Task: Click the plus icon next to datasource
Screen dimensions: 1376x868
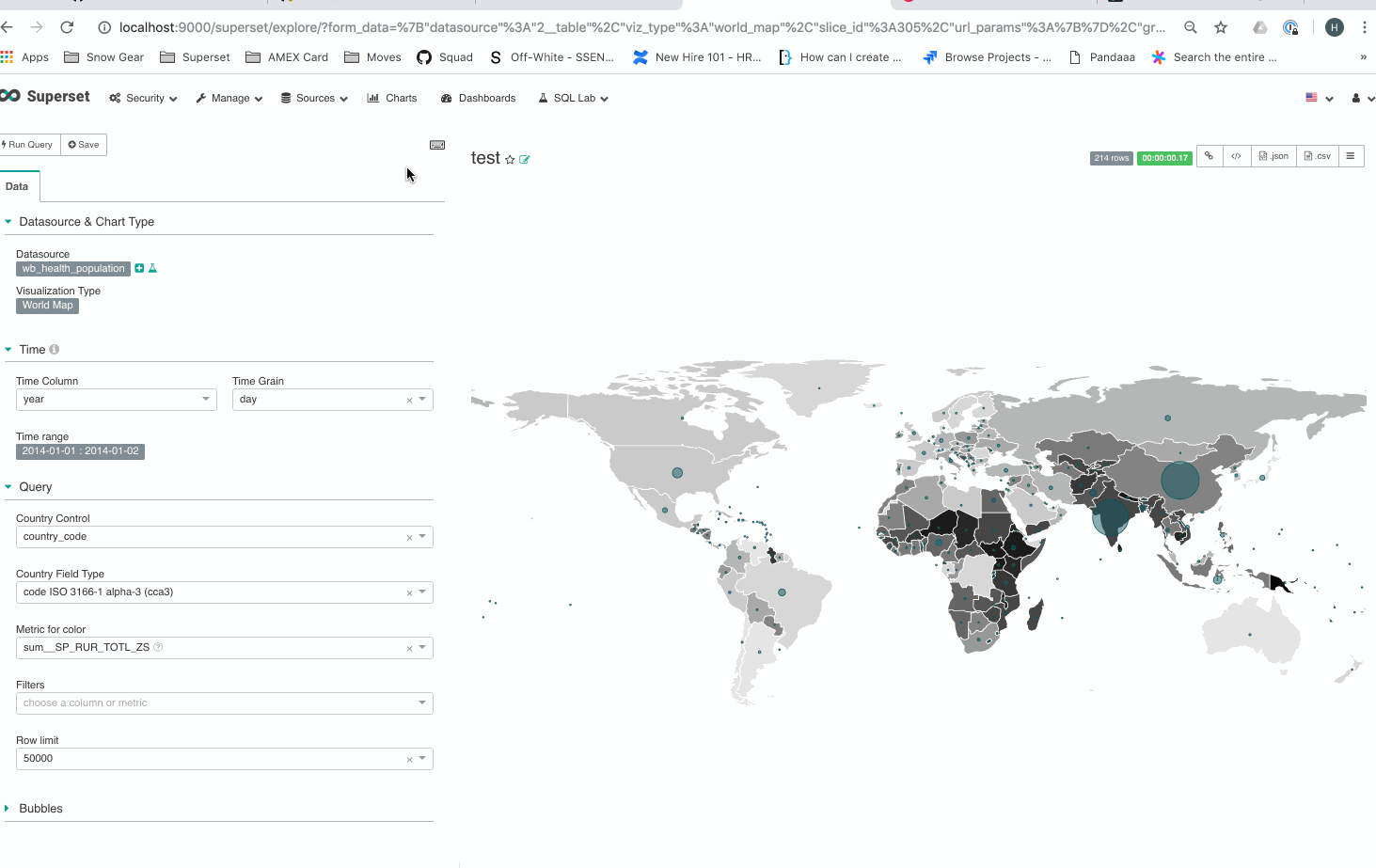Action: click(x=139, y=268)
